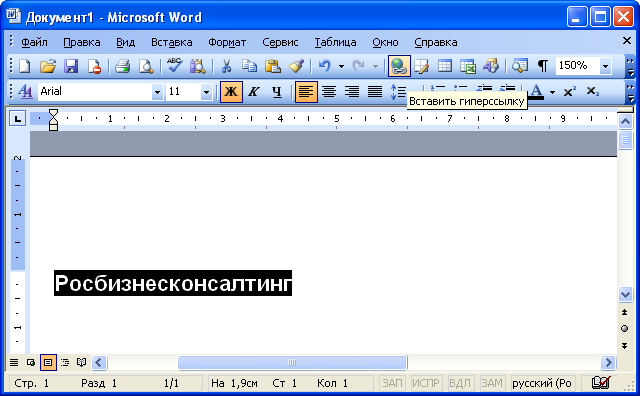This screenshot has height=396, width=640.
Task: Run spelling and grammar check
Action: [174, 66]
